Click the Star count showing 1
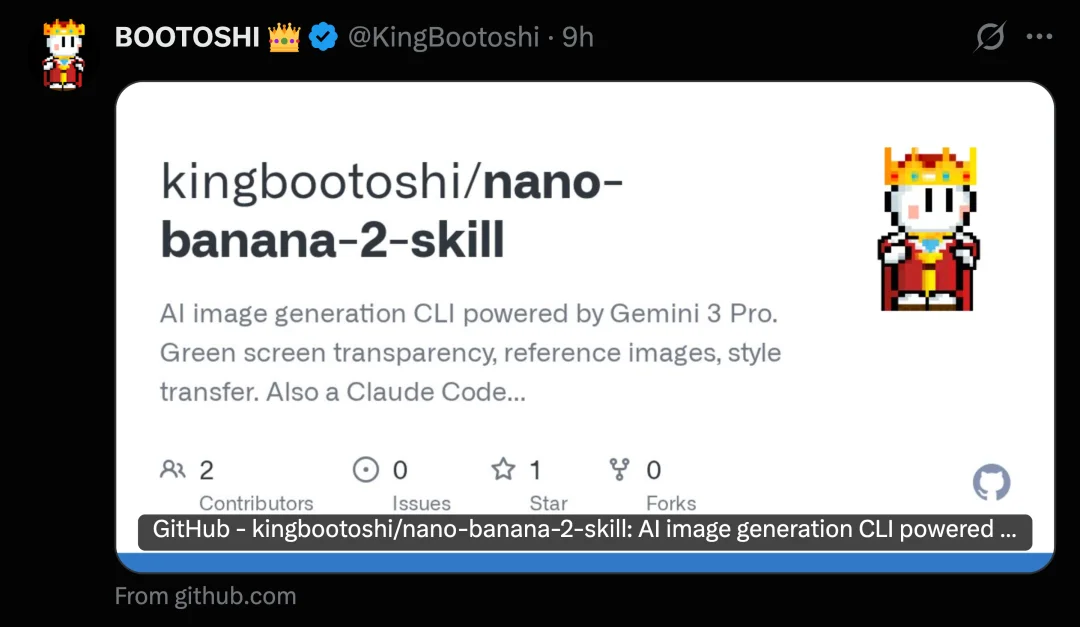This screenshot has width=1080, height=627. click(534, 469)
